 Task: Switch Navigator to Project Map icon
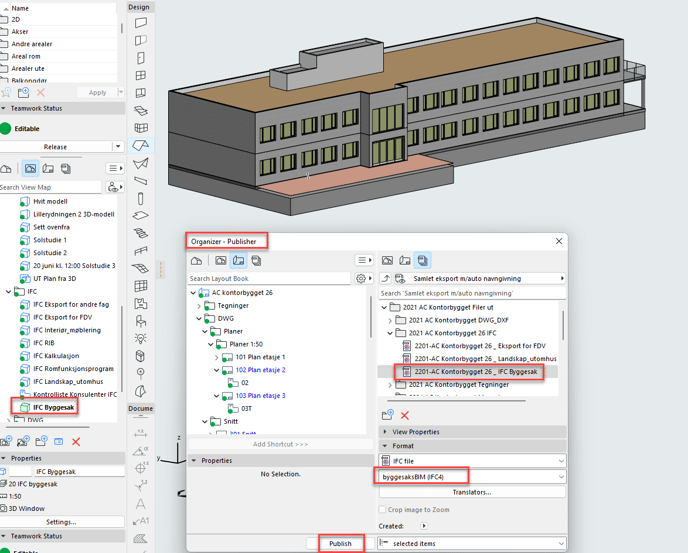click(x=6, y=169)
